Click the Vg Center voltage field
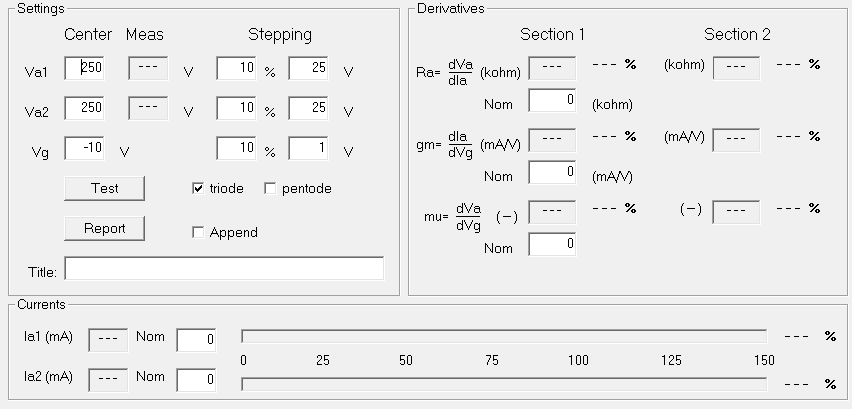This screenshot has height=409, width=852. [84, 148]
